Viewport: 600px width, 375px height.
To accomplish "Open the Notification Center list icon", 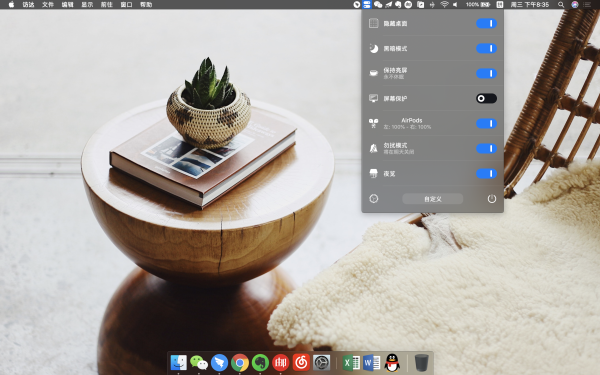I will pyautogui.click(x=587, y=5).
